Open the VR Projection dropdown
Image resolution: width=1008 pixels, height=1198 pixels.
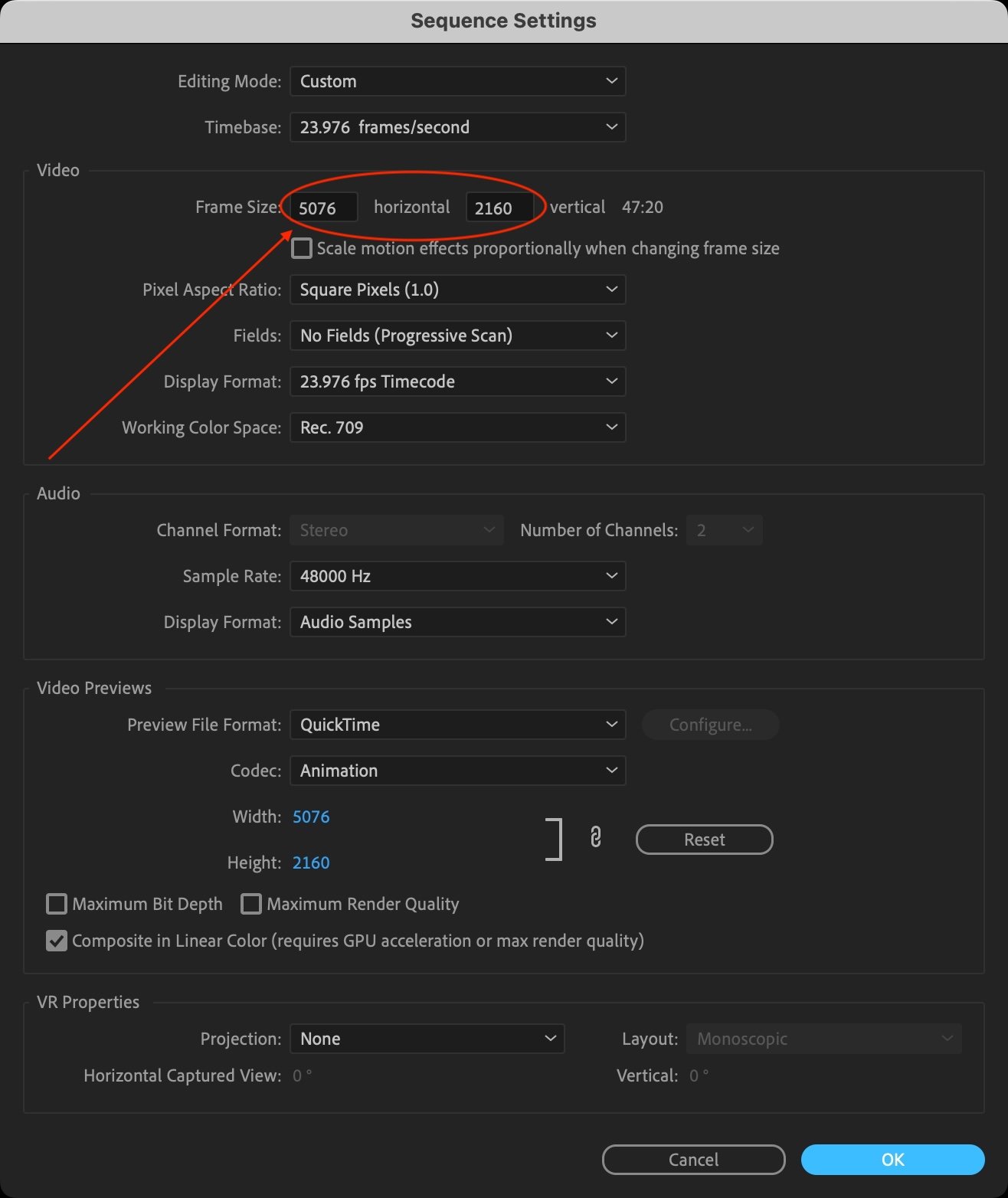point(427,1039)
